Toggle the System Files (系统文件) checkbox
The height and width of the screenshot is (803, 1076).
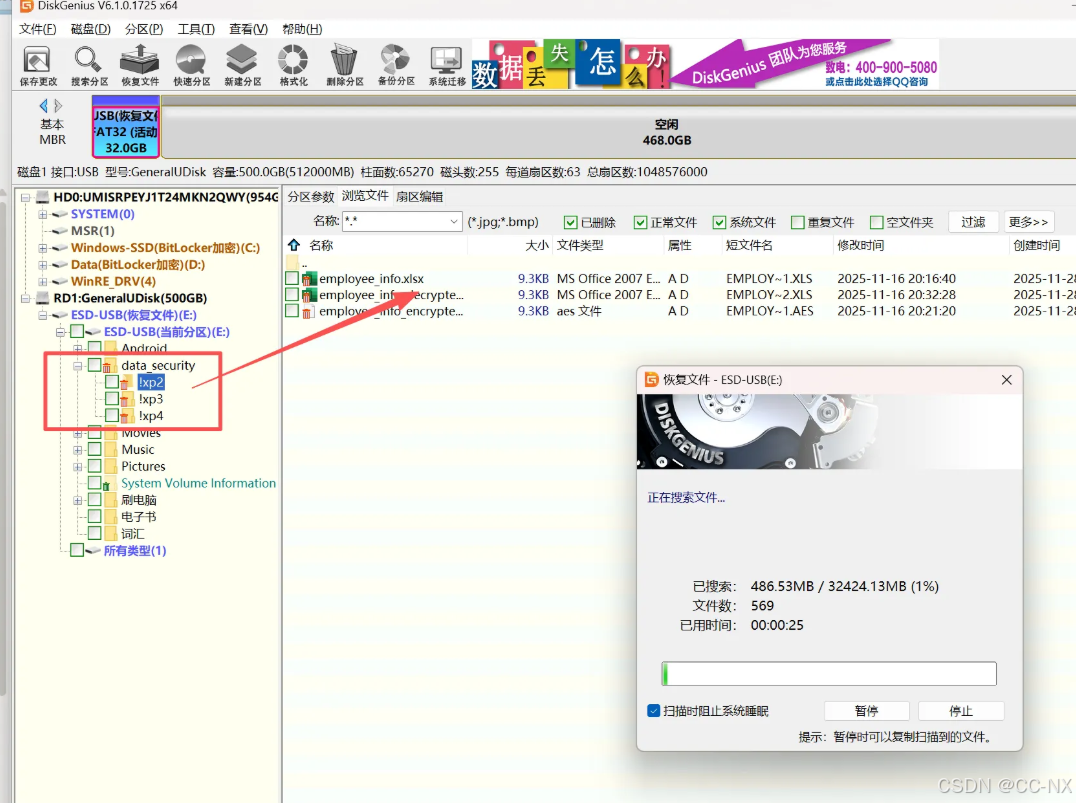pyautogui.click(x=719, y=222)
